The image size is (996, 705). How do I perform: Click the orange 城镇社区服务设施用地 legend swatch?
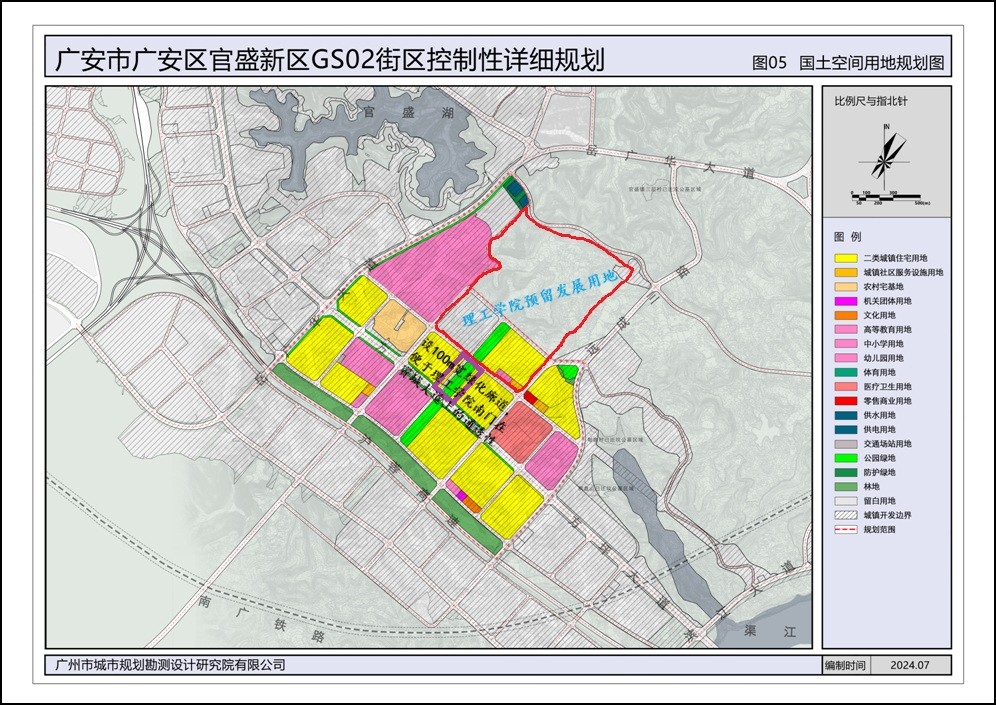pos(845,272)
